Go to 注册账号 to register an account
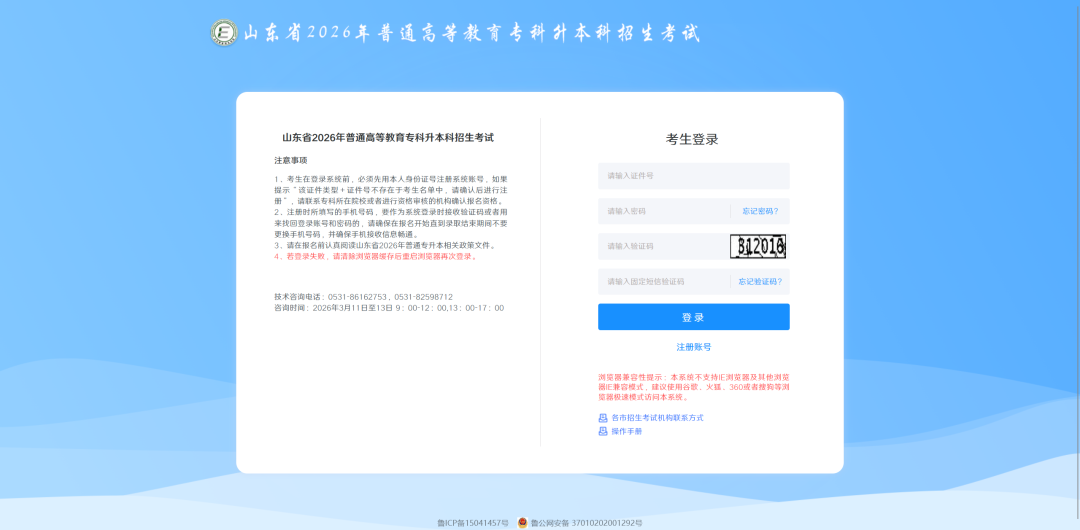 click(x=694, y=347)
